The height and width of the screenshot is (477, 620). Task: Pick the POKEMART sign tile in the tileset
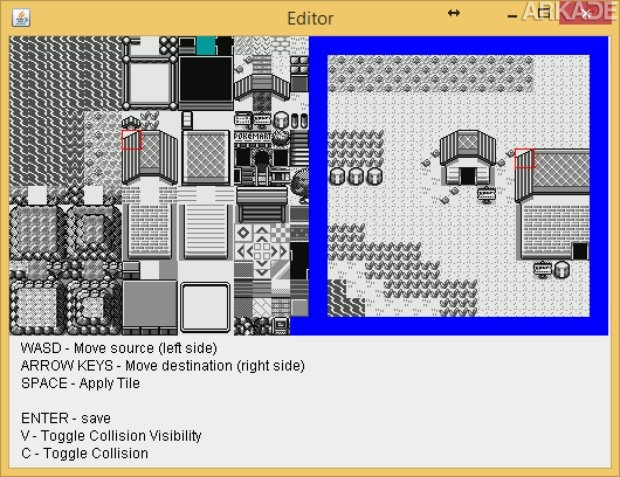(x=253, y=136)
